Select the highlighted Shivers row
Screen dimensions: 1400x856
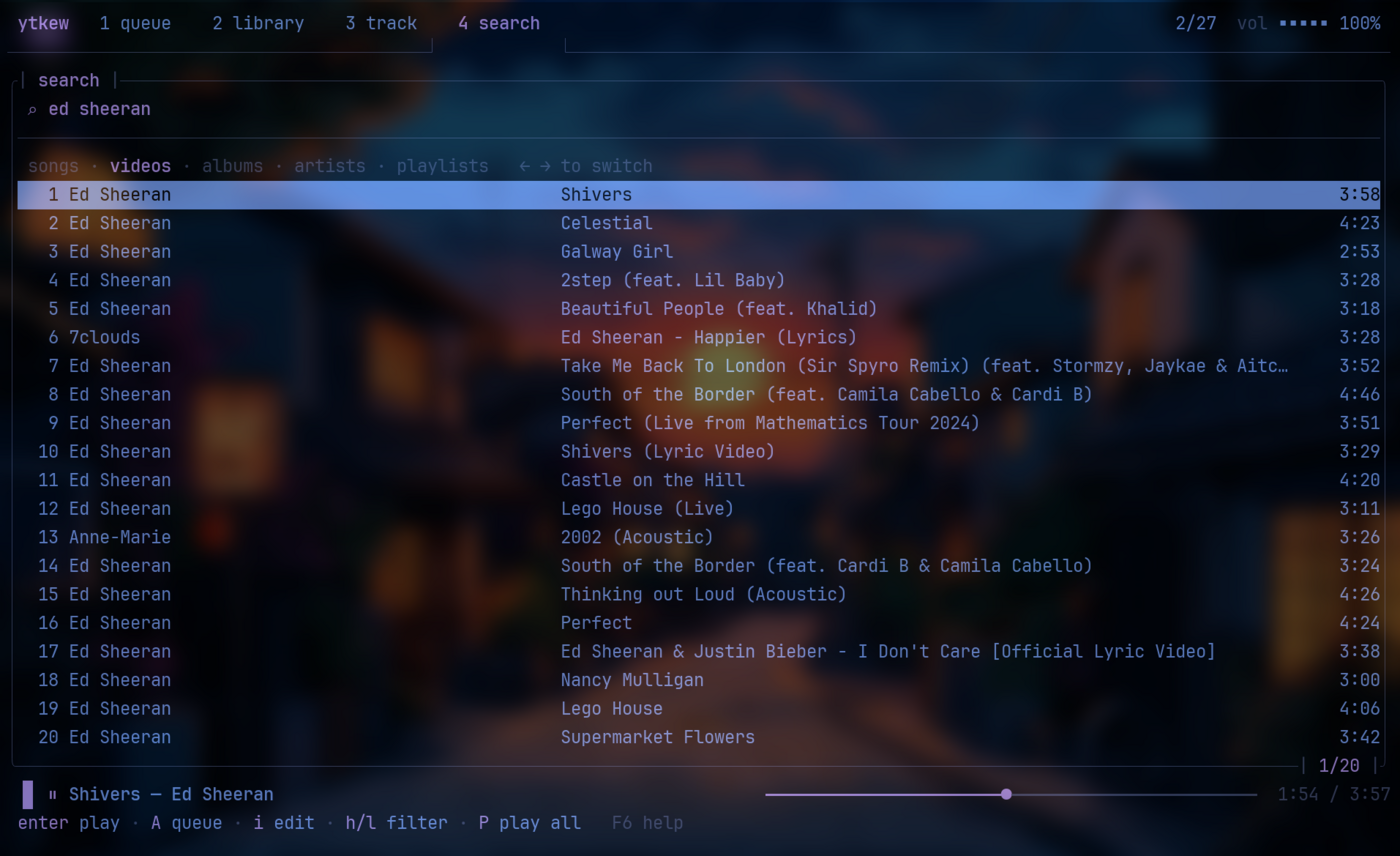(698, 195)
